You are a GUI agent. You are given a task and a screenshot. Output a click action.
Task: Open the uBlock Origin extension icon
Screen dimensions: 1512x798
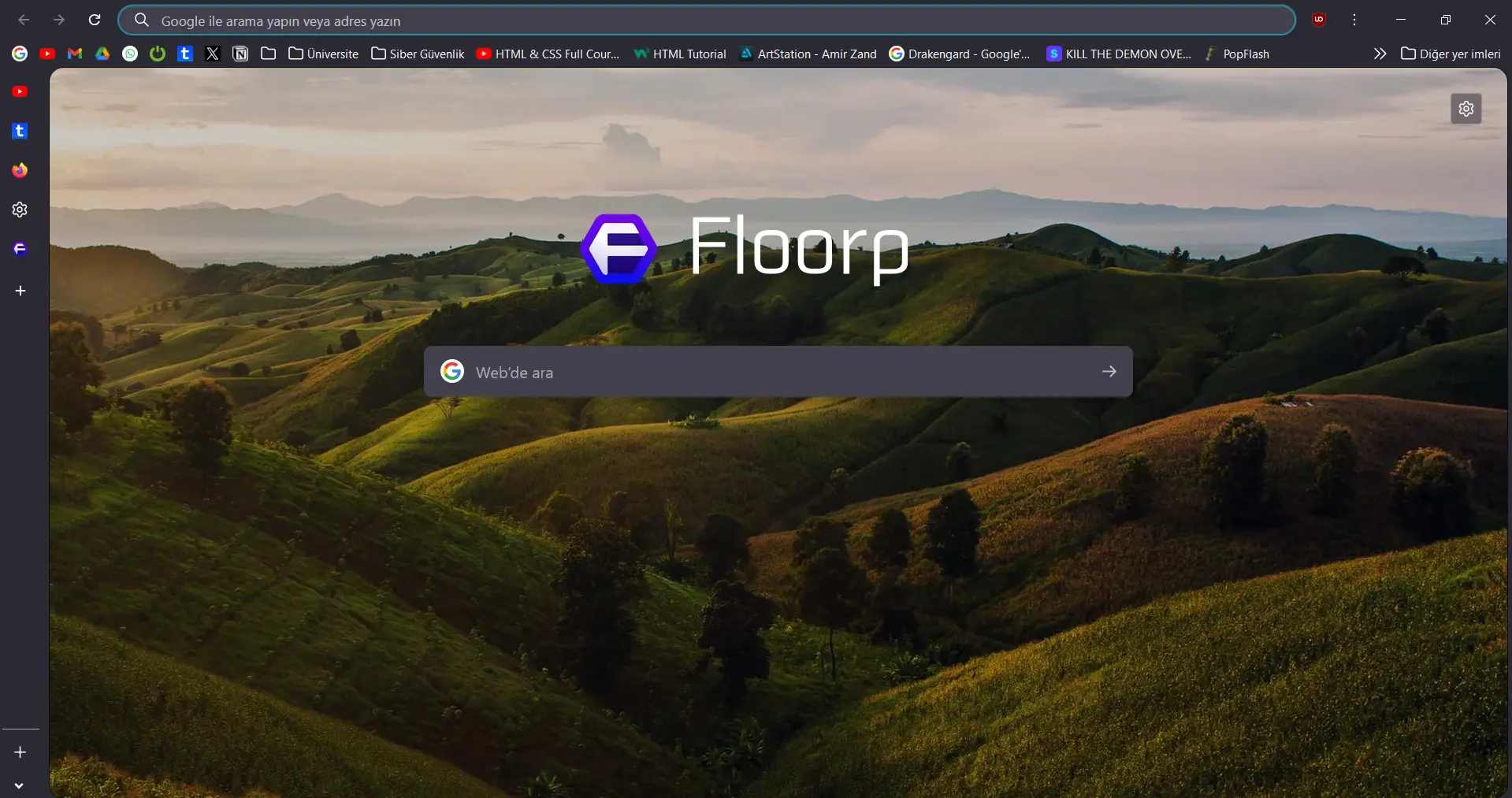(1319, 20)
